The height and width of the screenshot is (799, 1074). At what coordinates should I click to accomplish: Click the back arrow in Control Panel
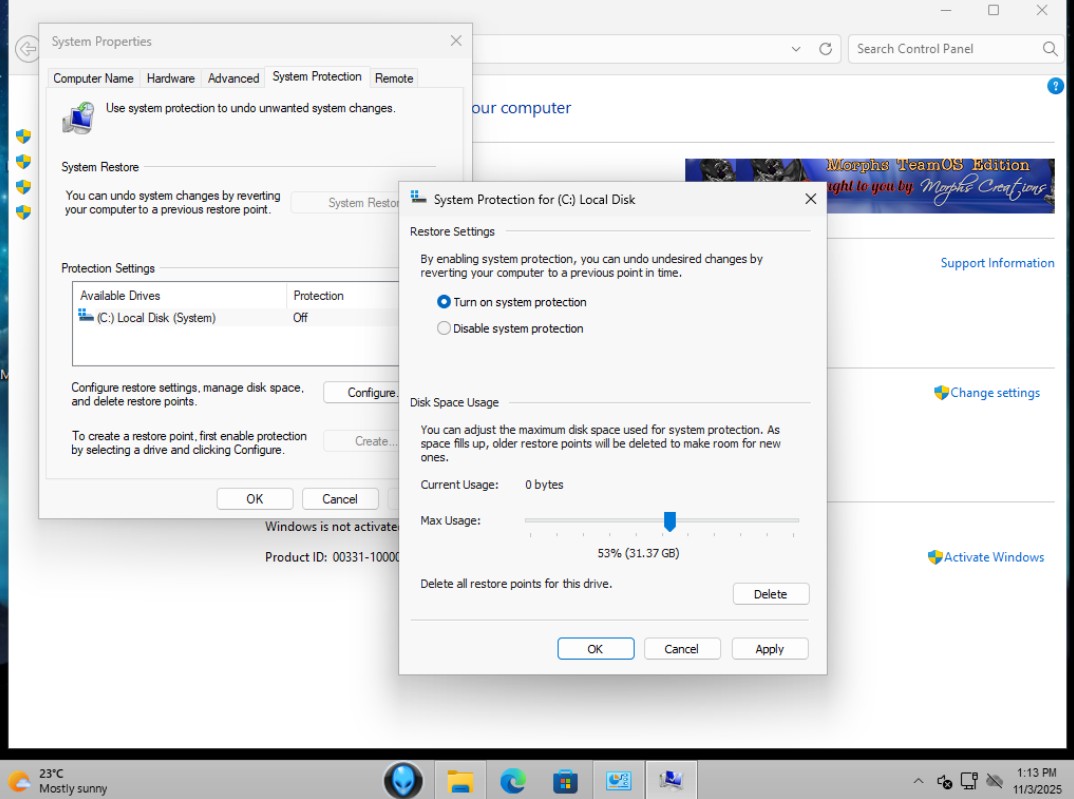[x=27, y=49]
